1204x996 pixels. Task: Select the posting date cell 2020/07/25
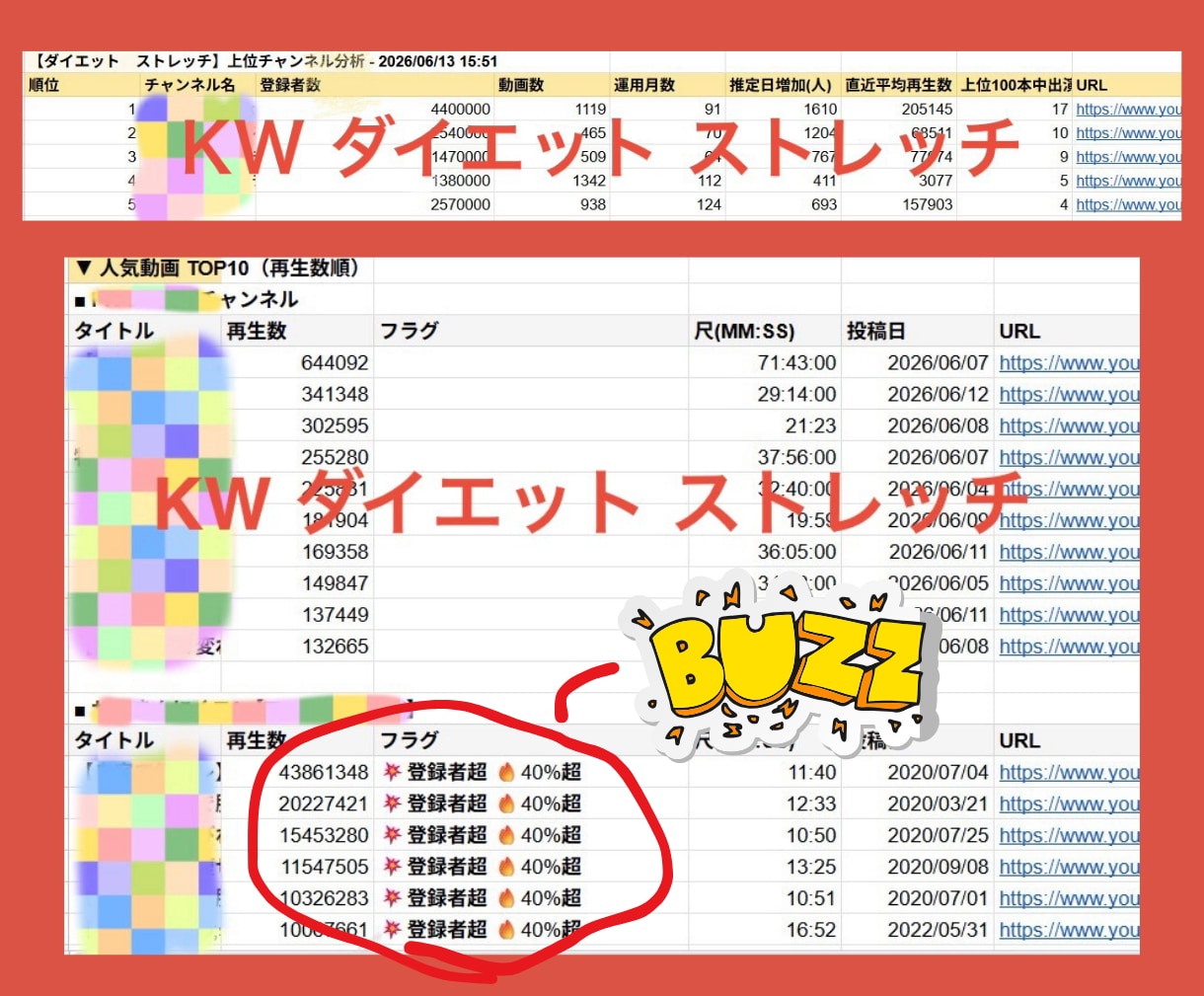click(x=938, y=836)
